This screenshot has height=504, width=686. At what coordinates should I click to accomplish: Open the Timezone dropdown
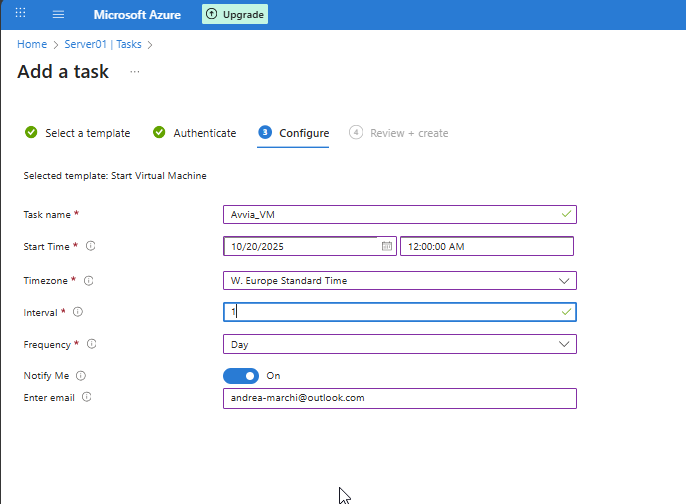pyautogui.click(x=400, y=280)
